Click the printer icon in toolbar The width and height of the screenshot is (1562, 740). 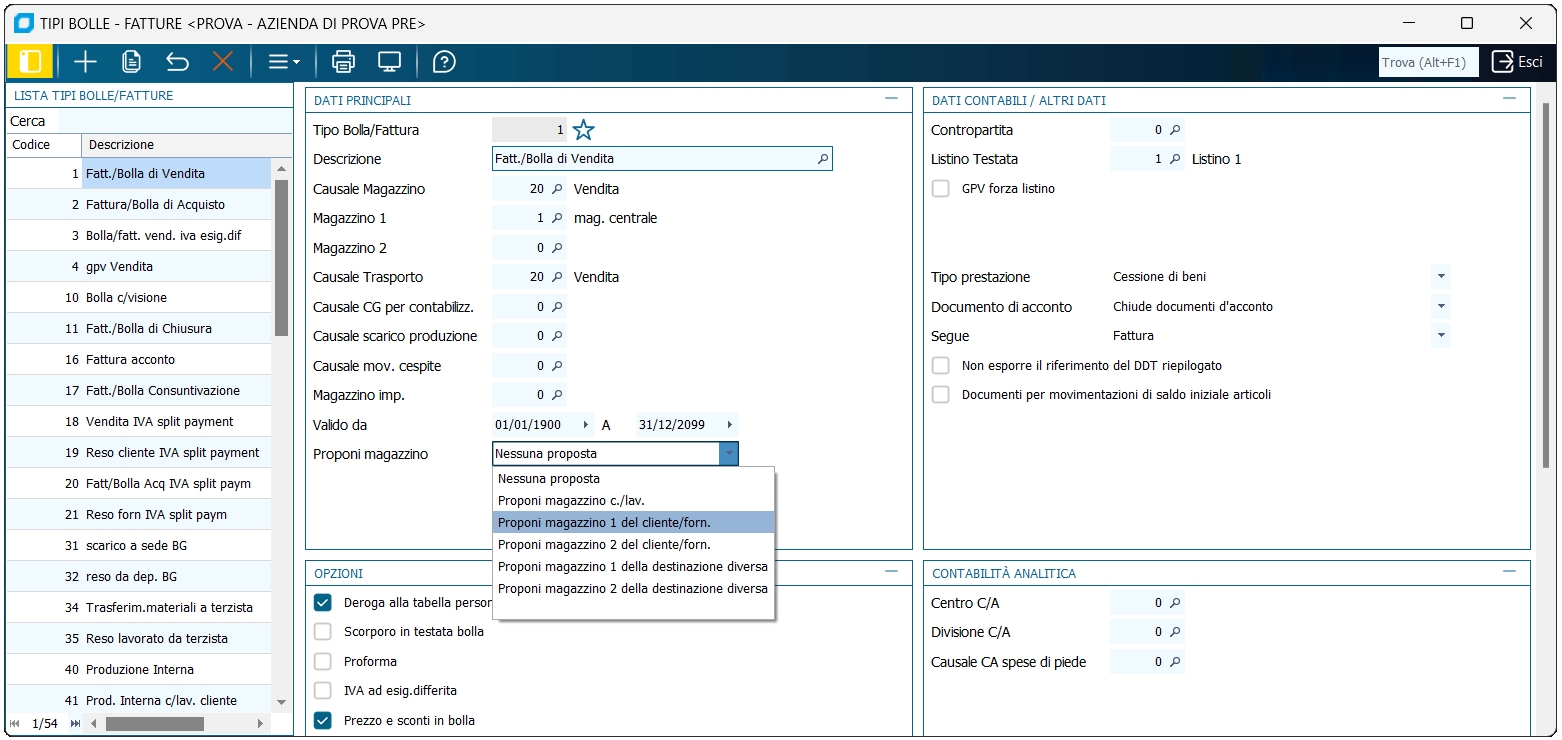click(x=343, y=62)
